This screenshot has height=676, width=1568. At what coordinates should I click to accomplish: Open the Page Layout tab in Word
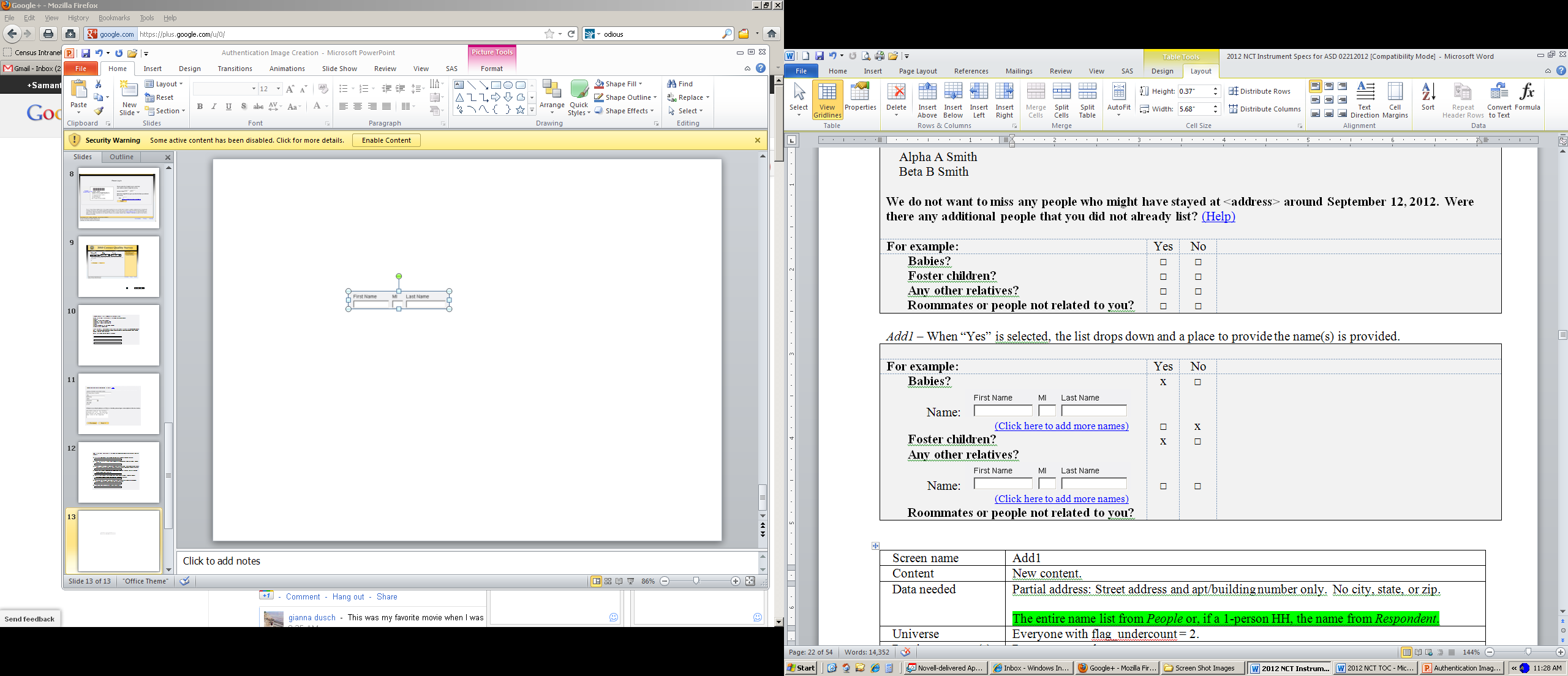coord(918,71)
